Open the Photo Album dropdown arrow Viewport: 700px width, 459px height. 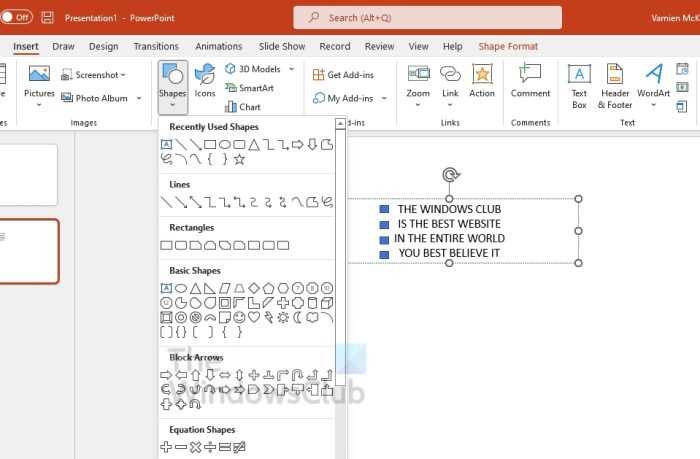pos(139,98)
